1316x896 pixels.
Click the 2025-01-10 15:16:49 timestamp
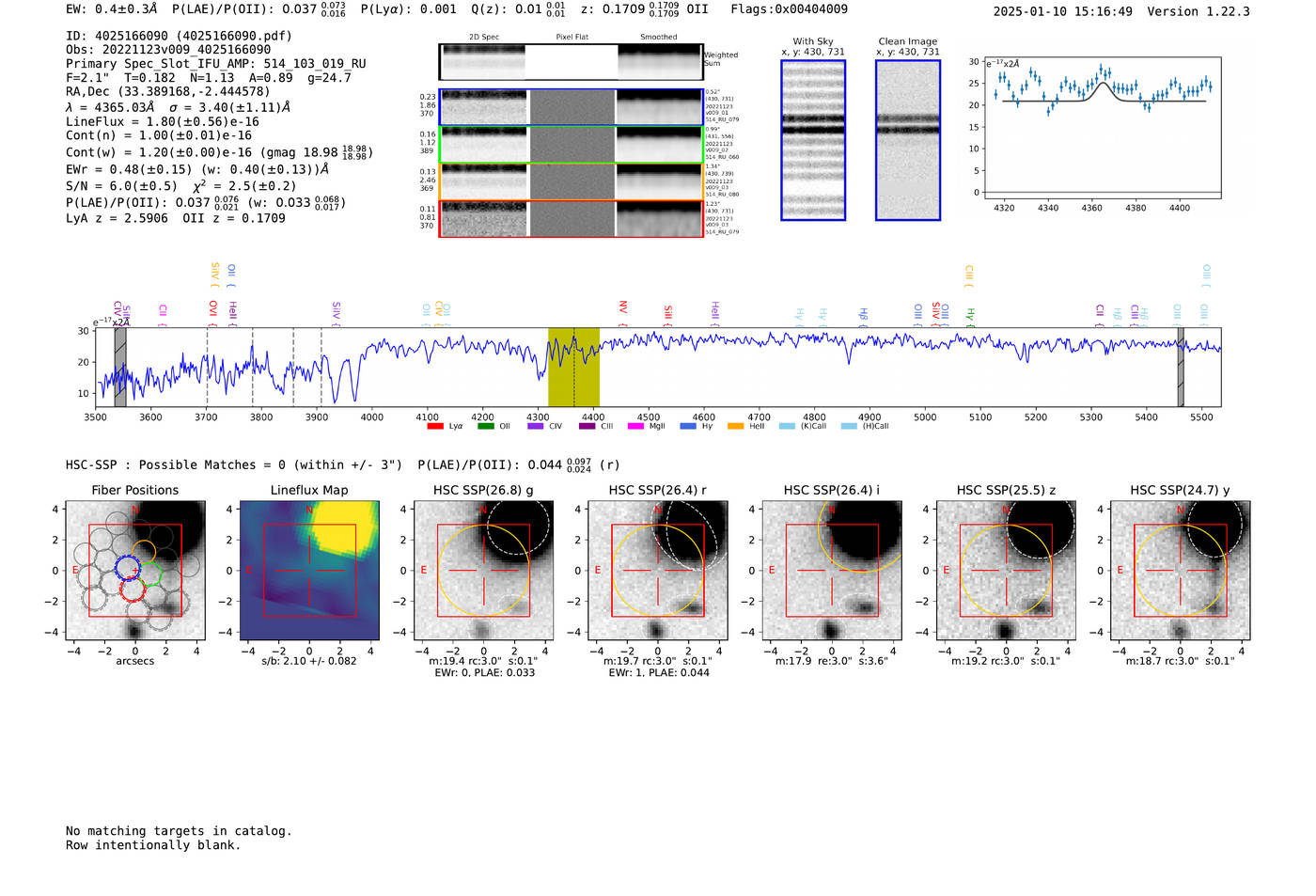coord(1062,11)
